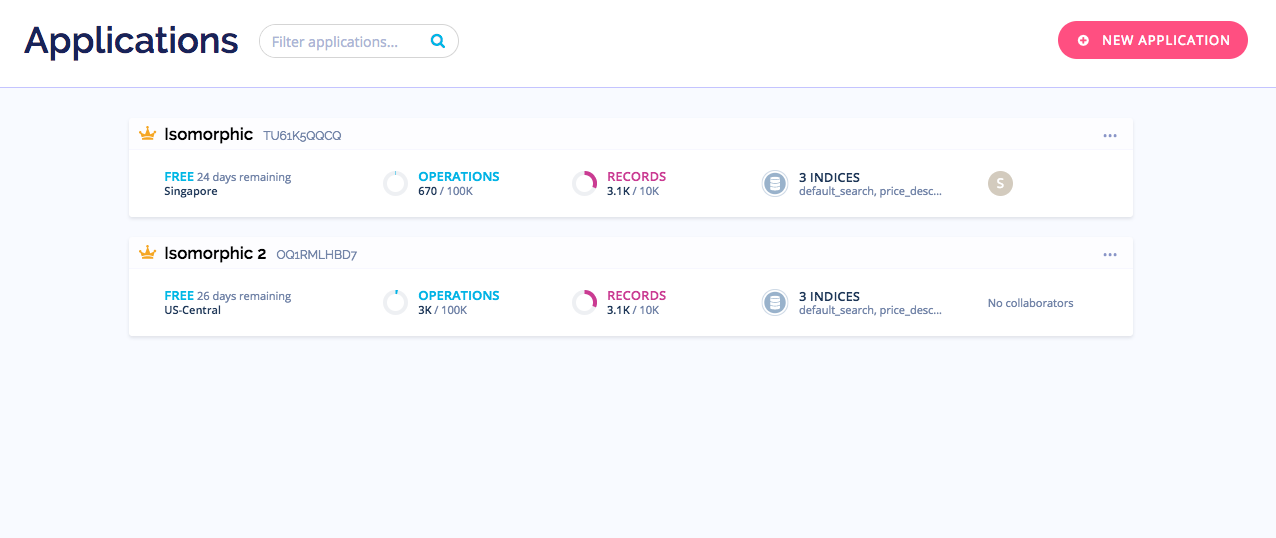Click the operations usage ring for Isomorphic 2
This screenshot has height=538, width=1276.
tap(396, 303)
